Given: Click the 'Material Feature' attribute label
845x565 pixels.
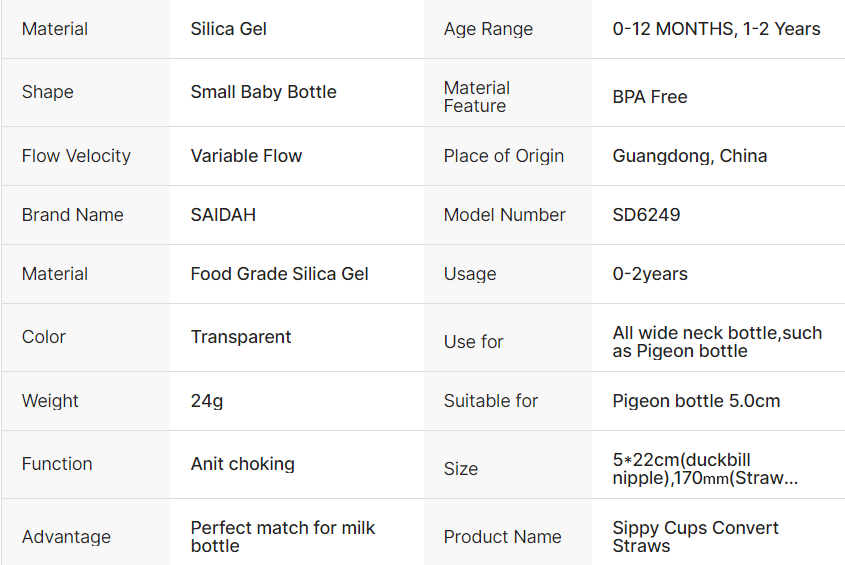Looking at the screenshot, I should click(476, 97).
